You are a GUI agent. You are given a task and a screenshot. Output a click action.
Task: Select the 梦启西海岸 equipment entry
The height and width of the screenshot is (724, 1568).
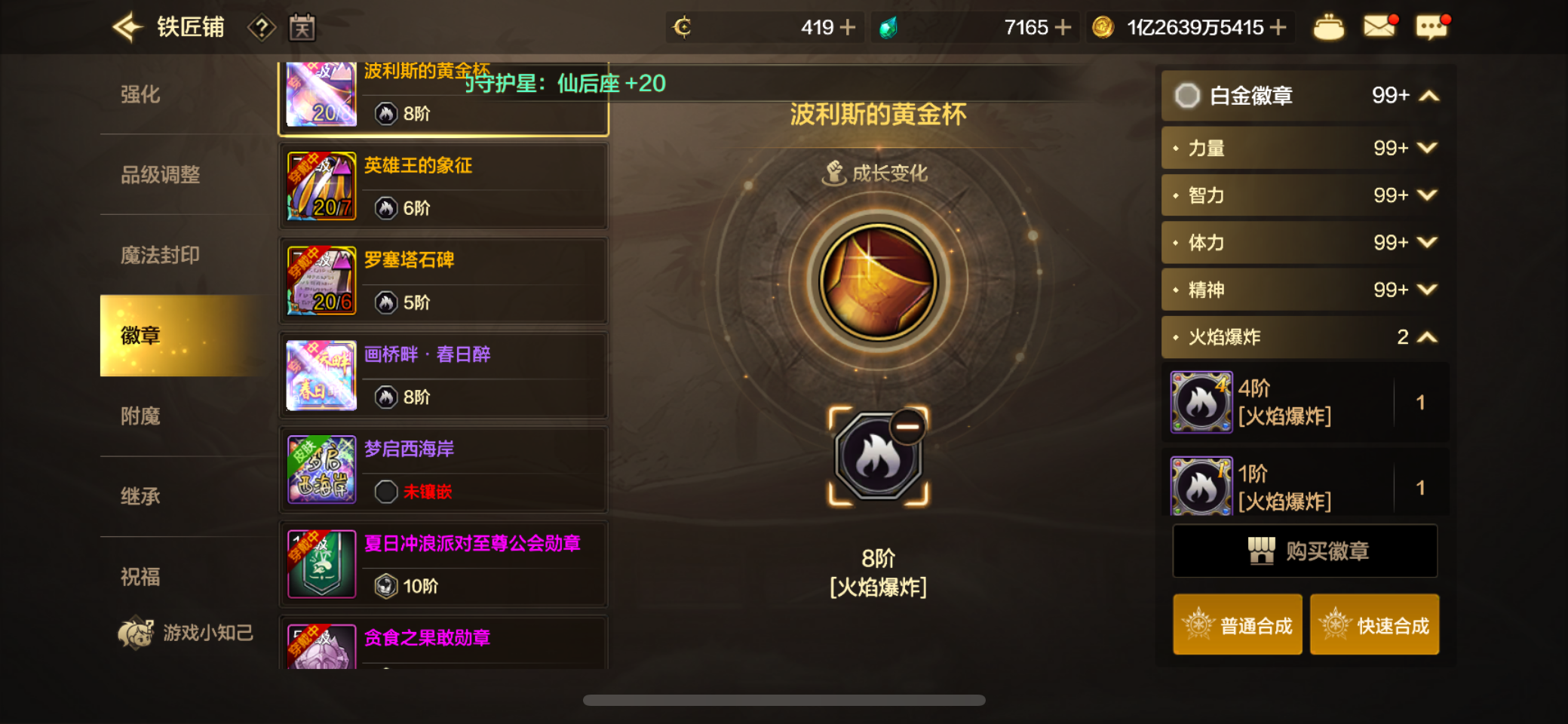[x=443, y=469]
